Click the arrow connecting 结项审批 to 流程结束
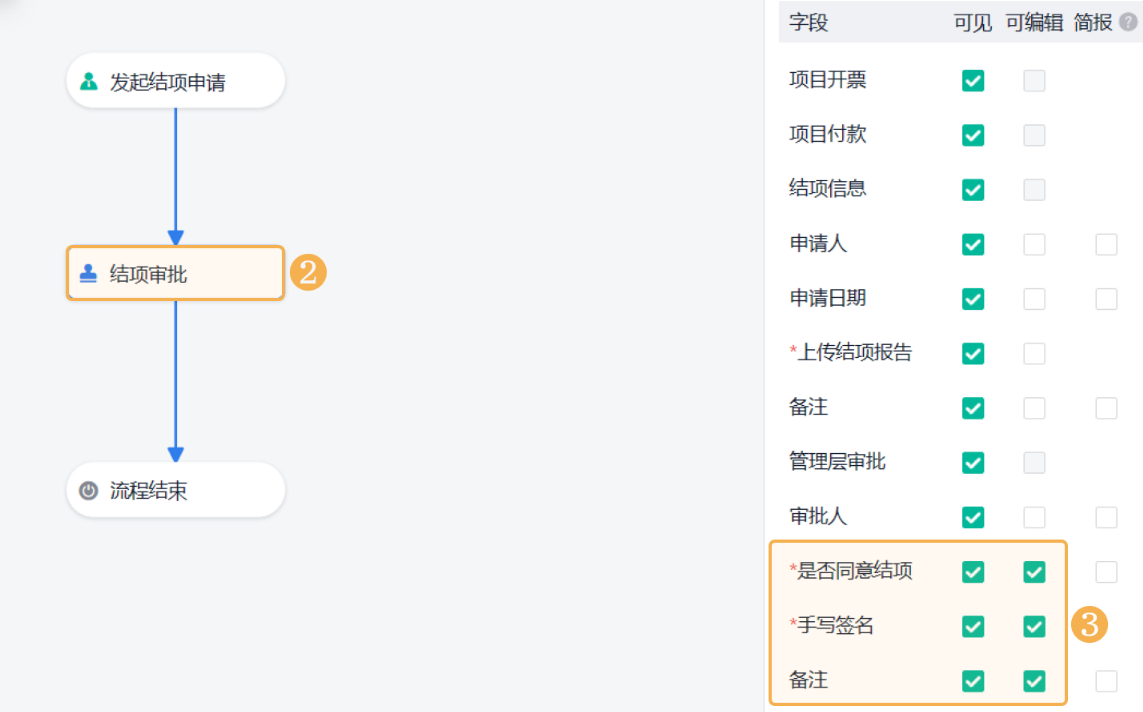 (176, 380)
